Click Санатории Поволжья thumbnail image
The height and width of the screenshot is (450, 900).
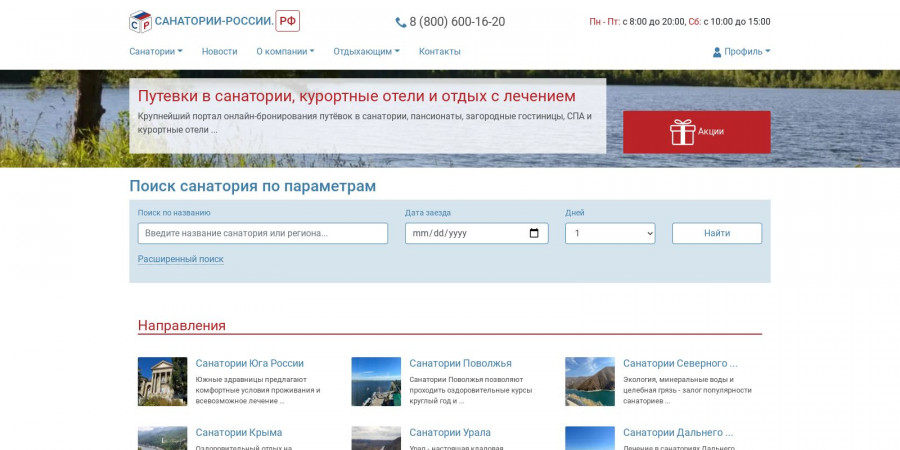click(x=376, y=381)
